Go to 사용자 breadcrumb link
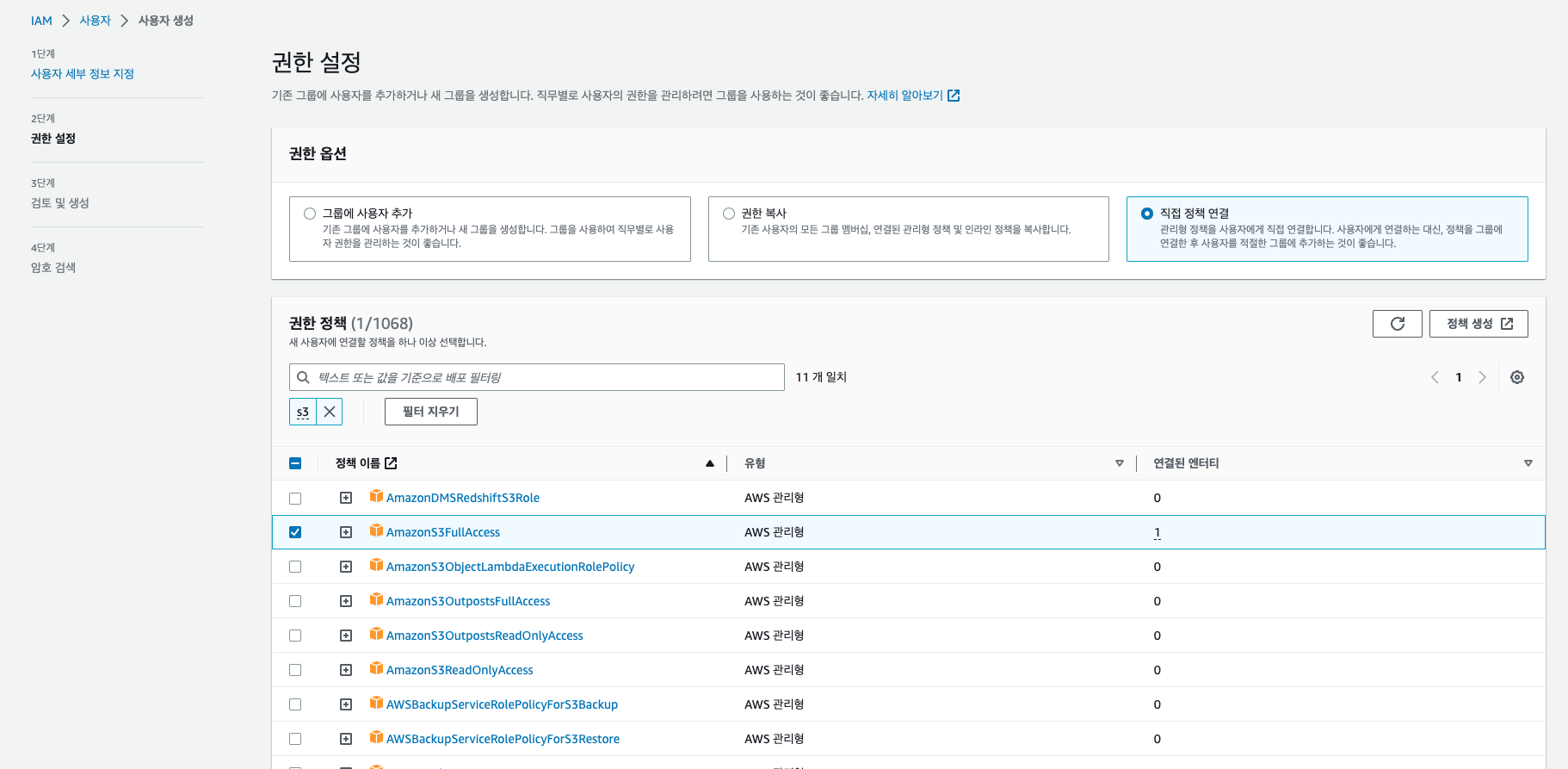The height and width of the screenshot is (769, 1568). tap(95, 21)
